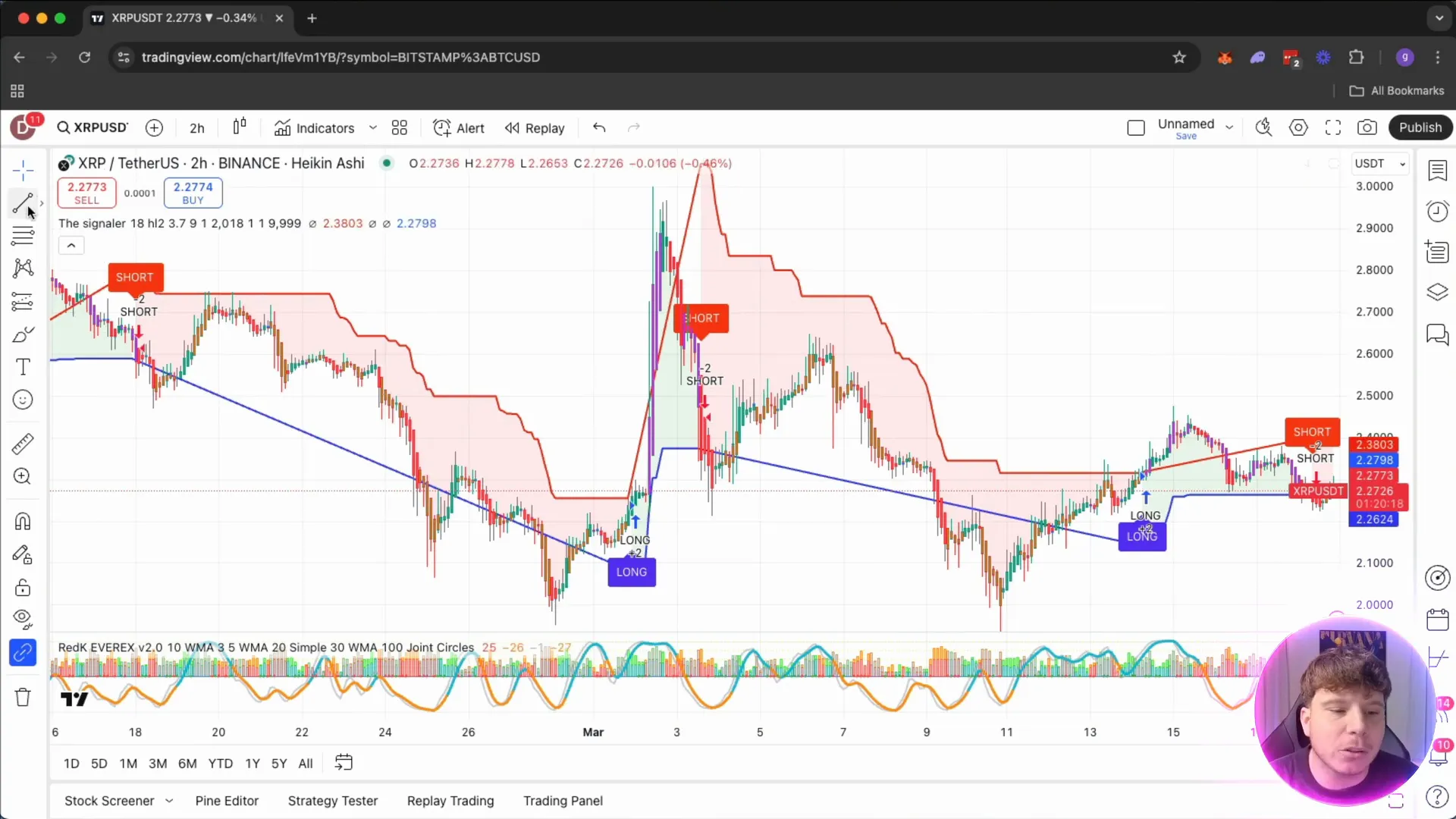Screen dimensions: 1456x819
Task: Open a new browser tab
Action: (312, 18)
